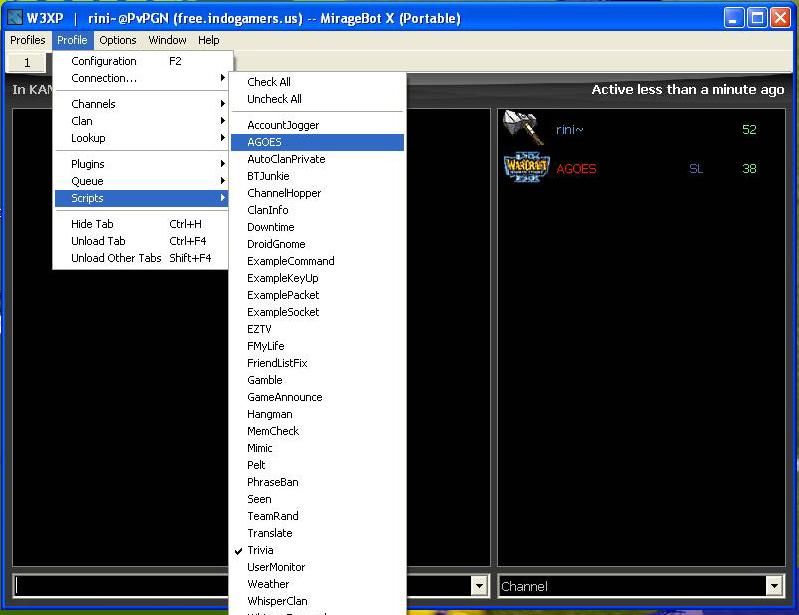This screenshot has height=615, width=799.
Task: Click Uncheck All scripts
Action: pos(317,99)
